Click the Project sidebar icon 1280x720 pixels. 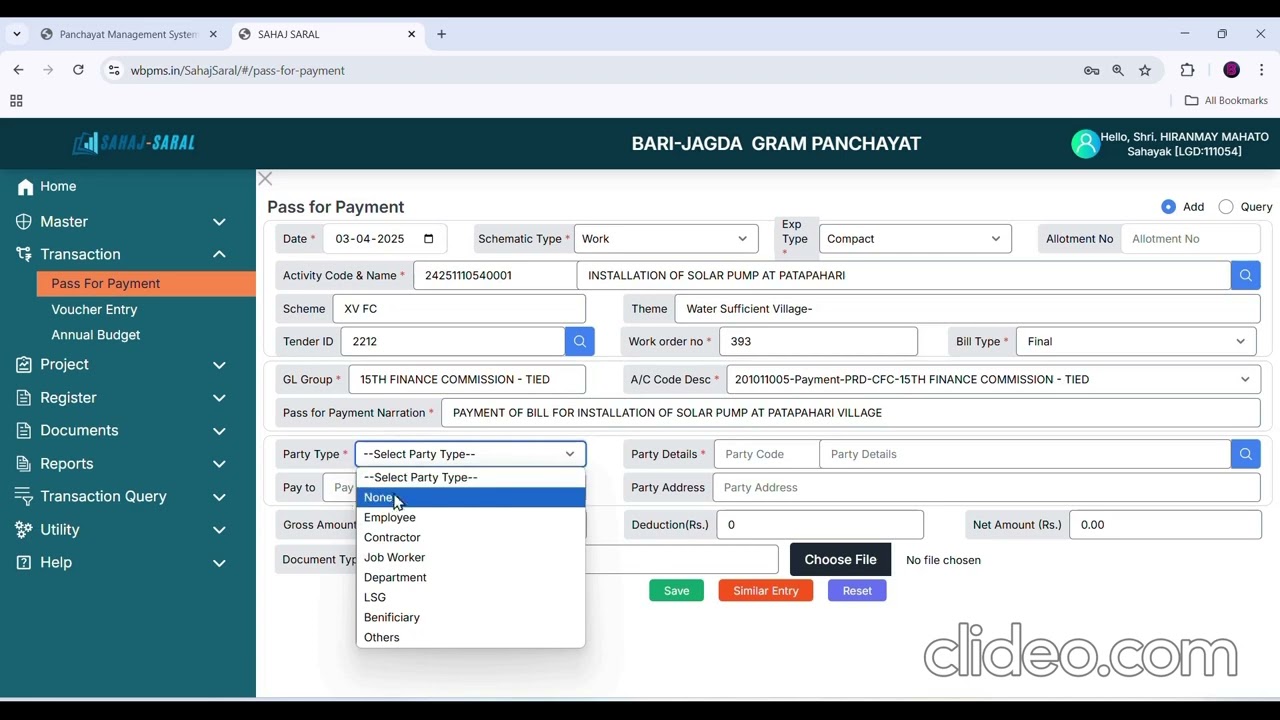(24, 365)
